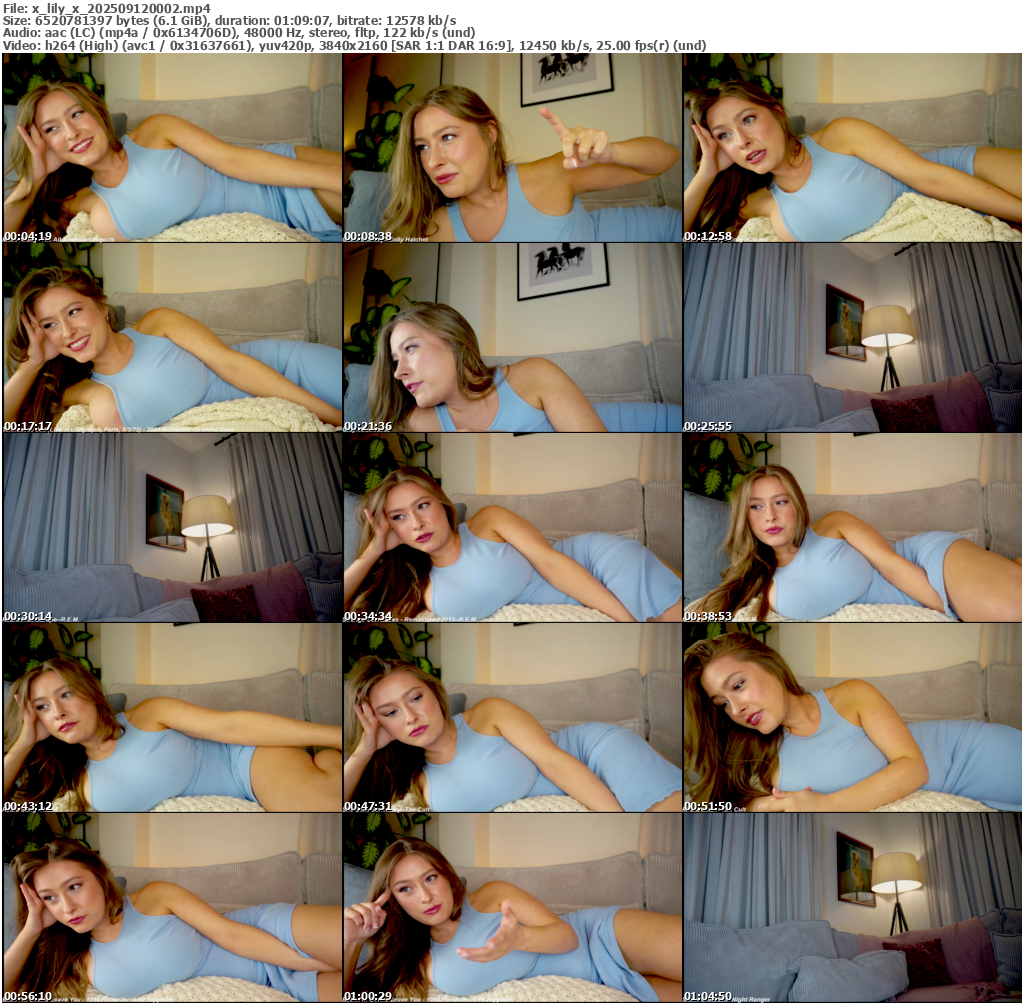This screenshot has height=1003, width=1024.
Task: Select the thumbnail timestamped 00:43:12
Action: point(172,718)
